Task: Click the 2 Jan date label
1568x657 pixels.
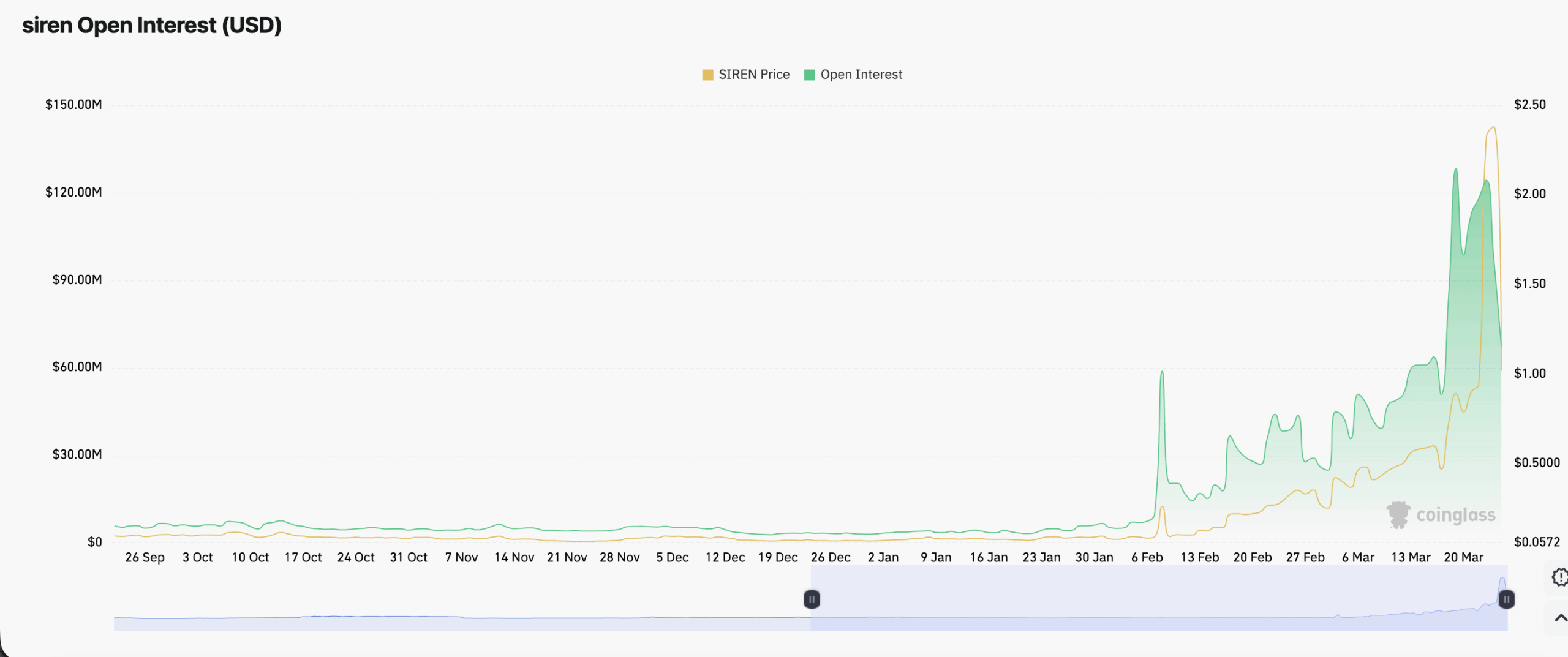Action: pyautogui.click(x=883, y=558)
